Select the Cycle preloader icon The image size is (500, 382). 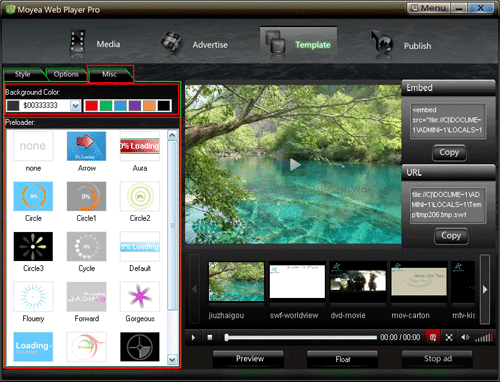pos(86,246)
